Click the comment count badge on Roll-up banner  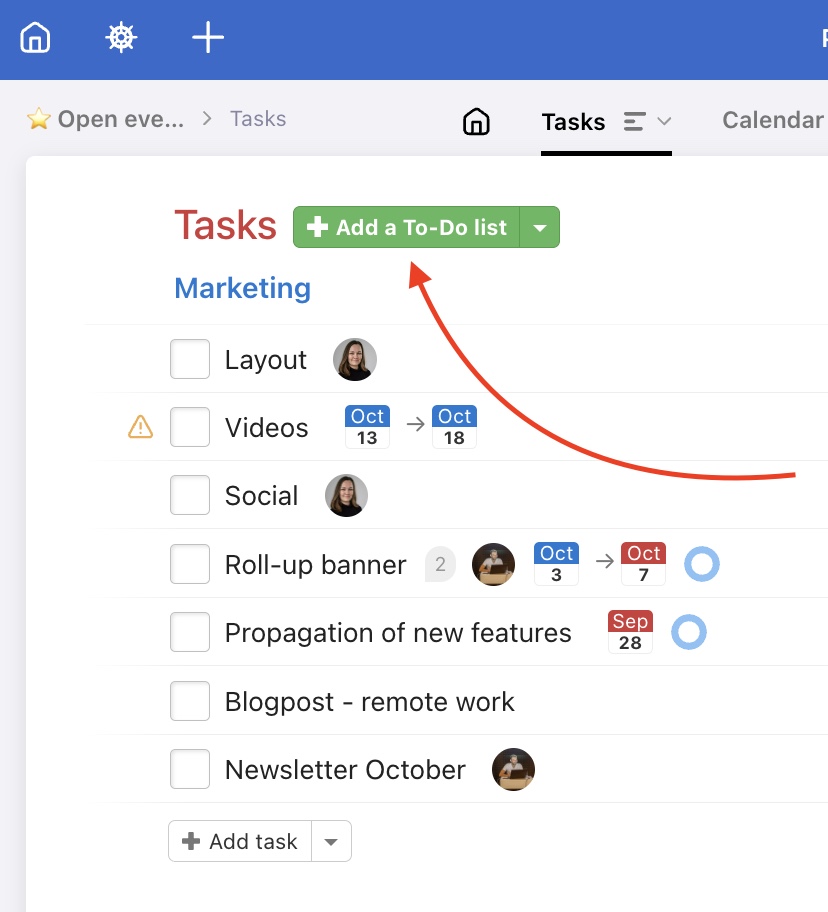[440, 565]
